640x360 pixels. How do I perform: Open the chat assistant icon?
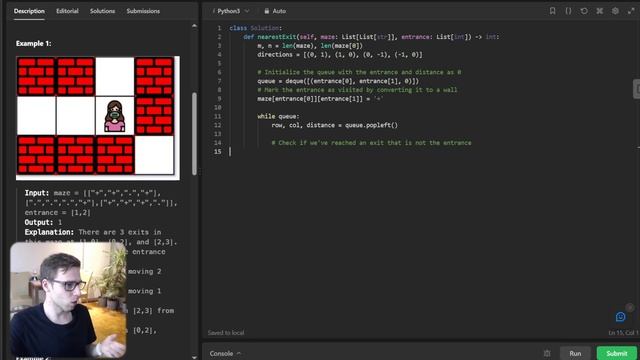620,317
